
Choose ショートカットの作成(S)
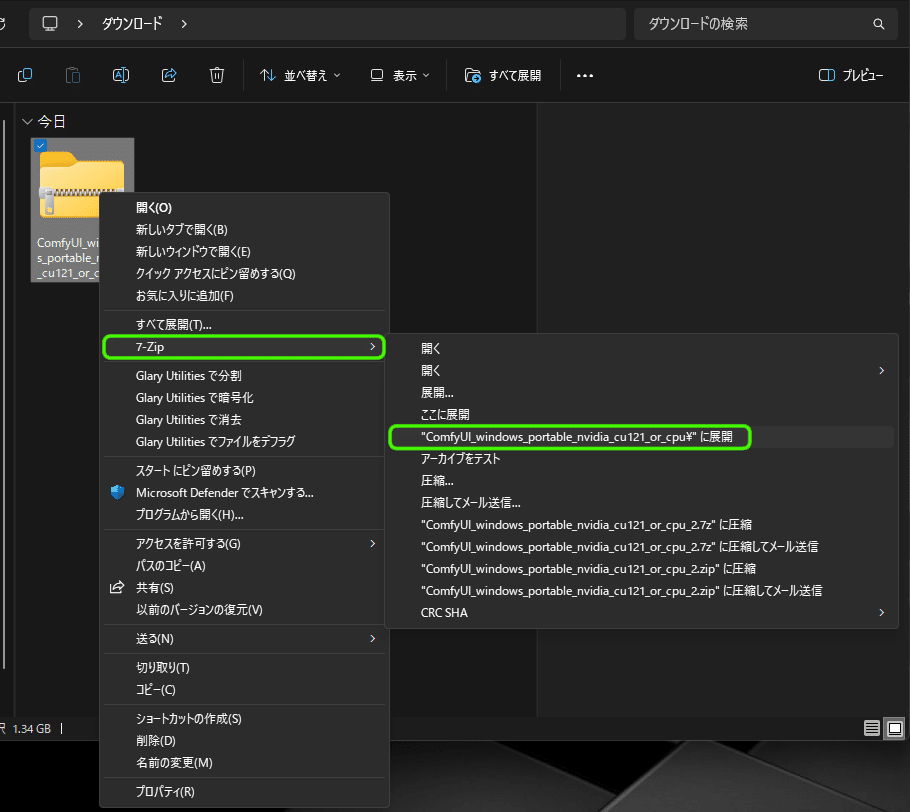(244, 719)
